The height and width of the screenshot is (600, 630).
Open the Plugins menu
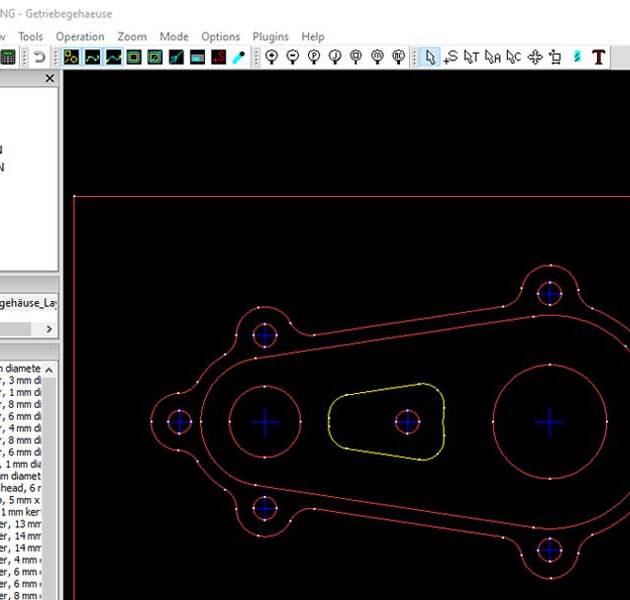point(270,36)
